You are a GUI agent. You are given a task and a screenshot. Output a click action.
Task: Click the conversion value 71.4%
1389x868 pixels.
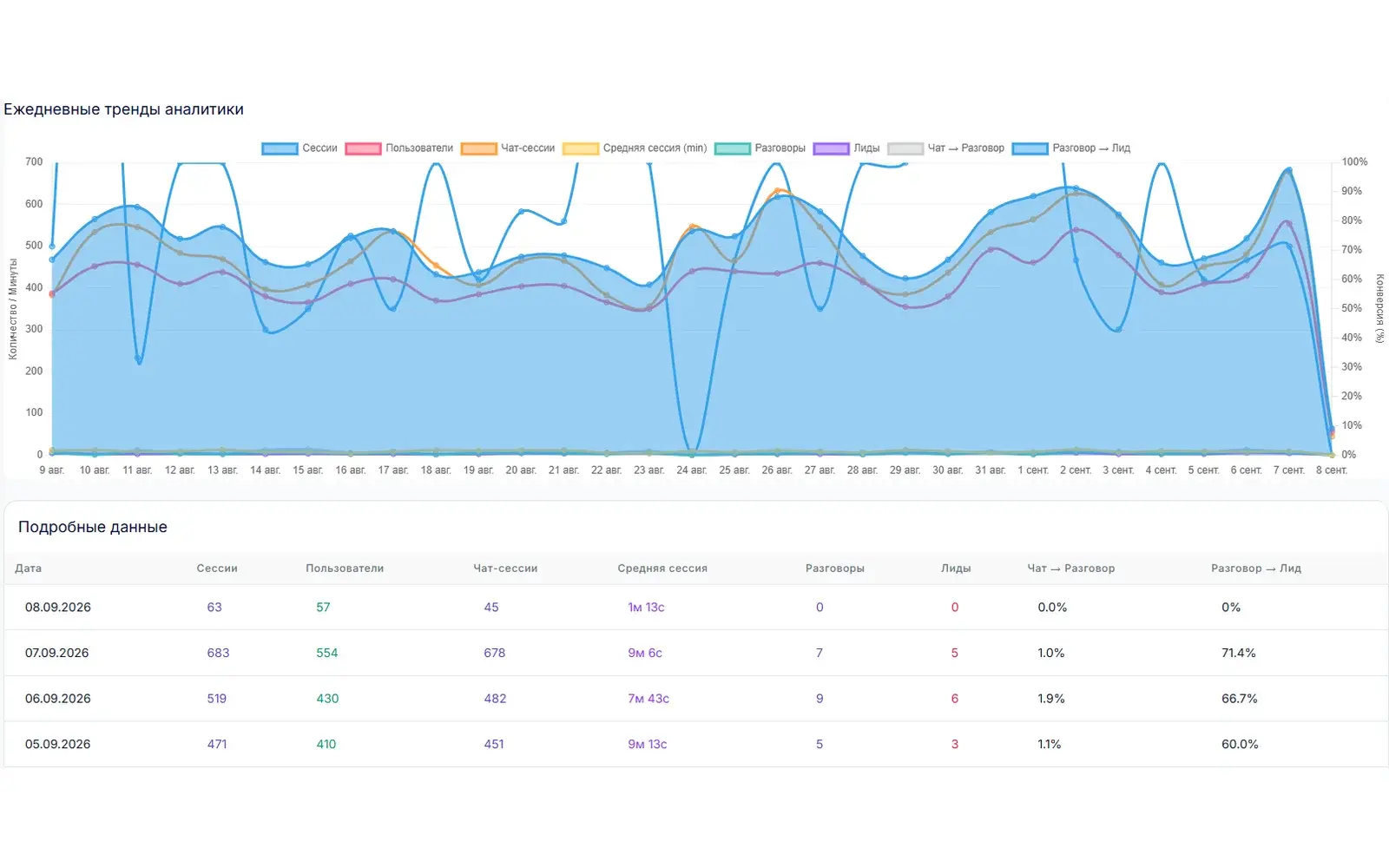coord(1239,653)
